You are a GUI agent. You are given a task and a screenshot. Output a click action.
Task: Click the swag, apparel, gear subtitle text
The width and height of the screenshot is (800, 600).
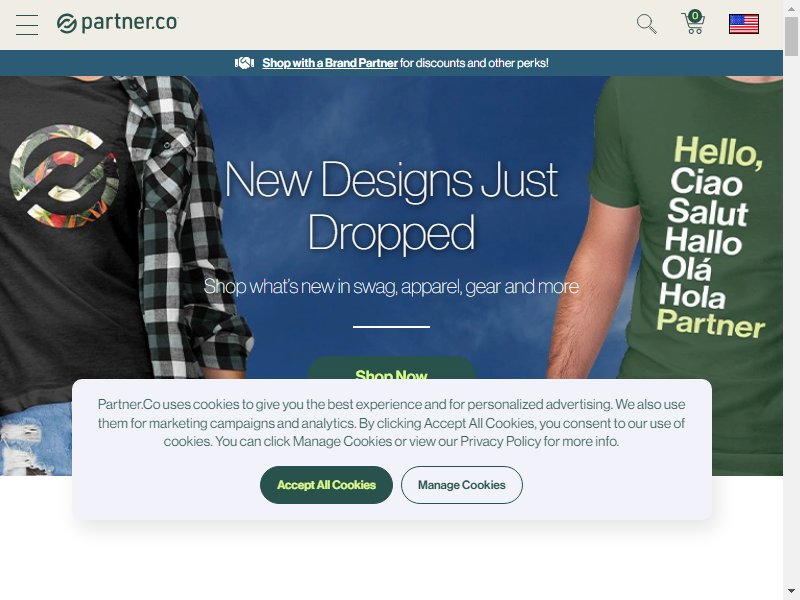click(x=391, y=286)
